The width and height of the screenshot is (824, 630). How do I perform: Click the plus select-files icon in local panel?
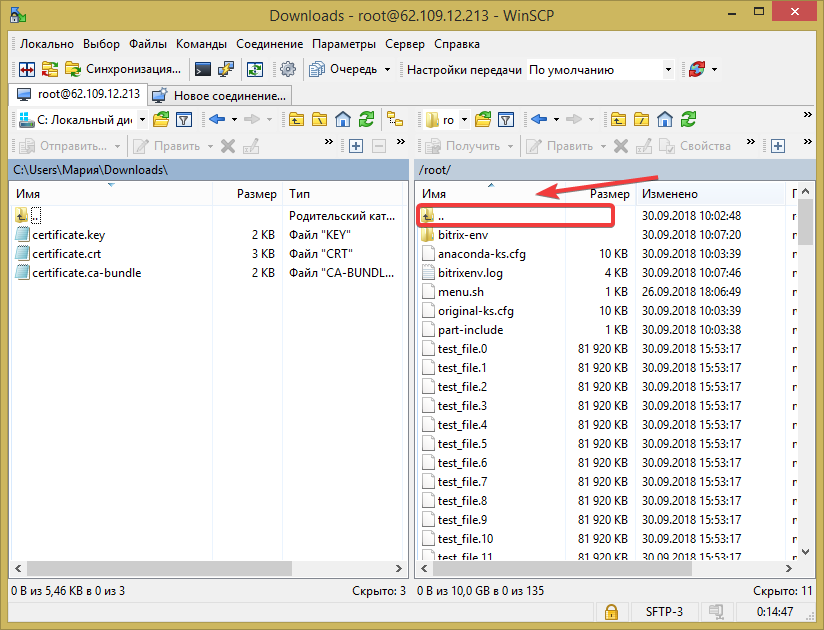[356, 146]
